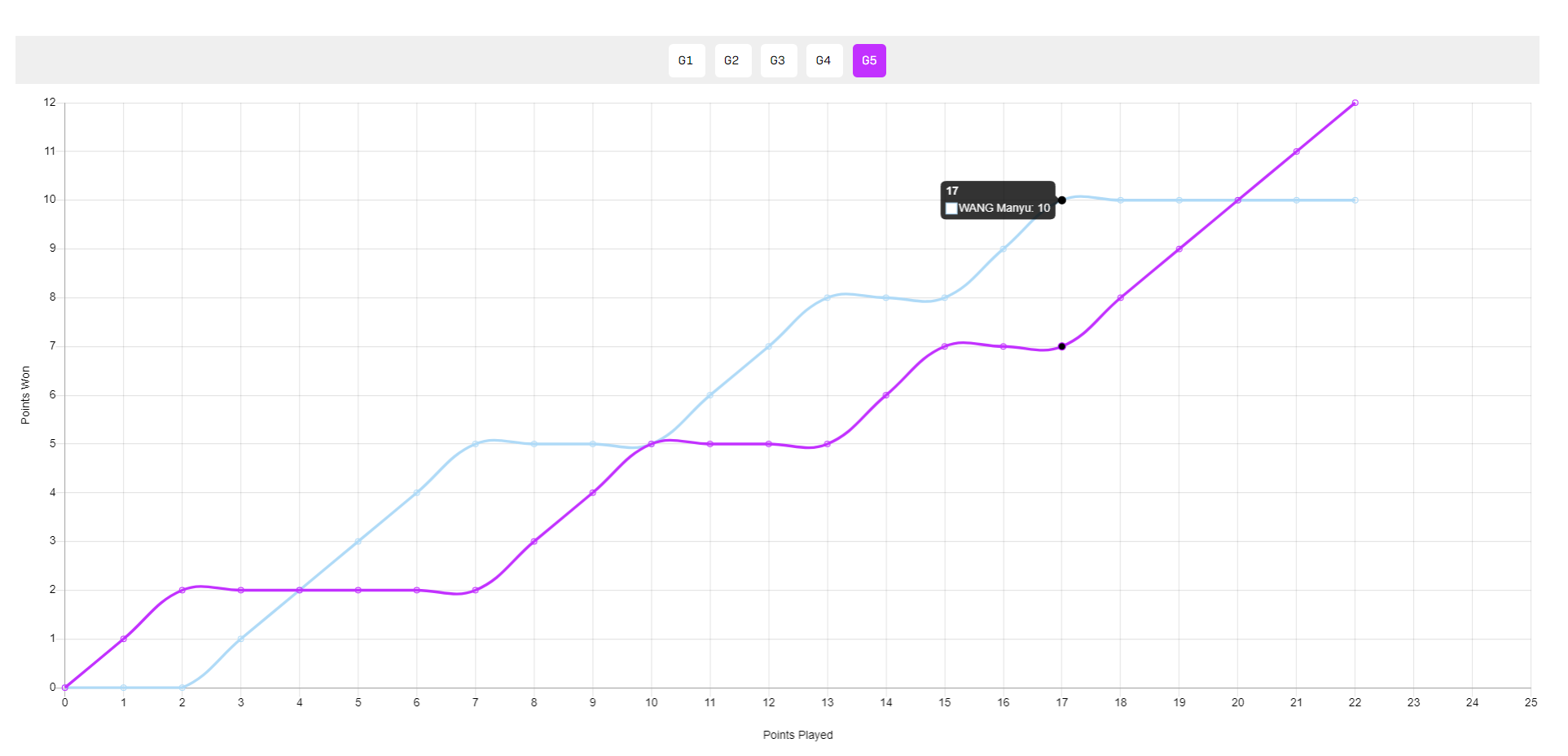This screenshot has width=1568, height=756.
Task: Click the light blue point at 16 points played
Action: coord(1004,248)
